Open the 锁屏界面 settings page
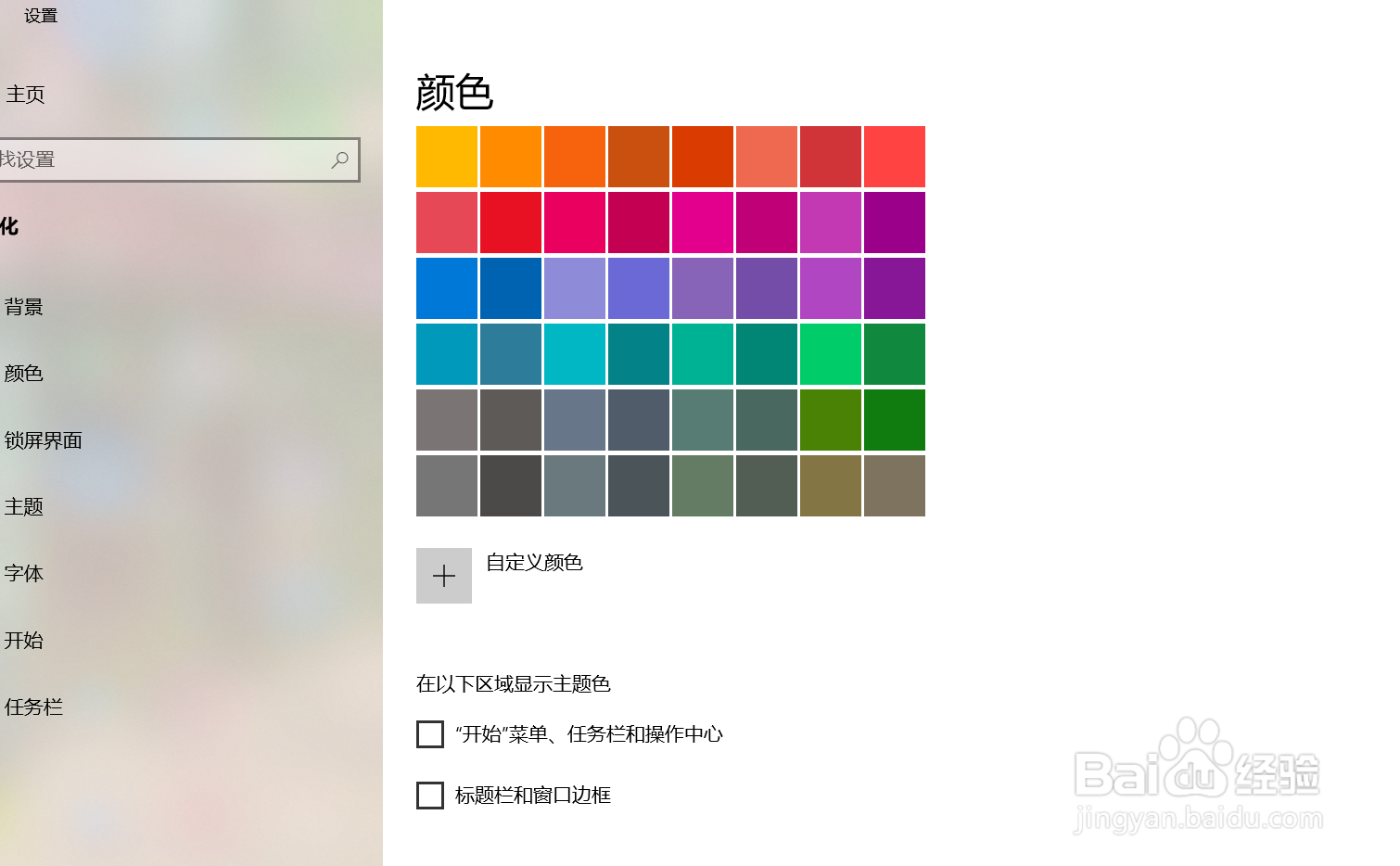 pyautogui.click(x=44, y=440)
